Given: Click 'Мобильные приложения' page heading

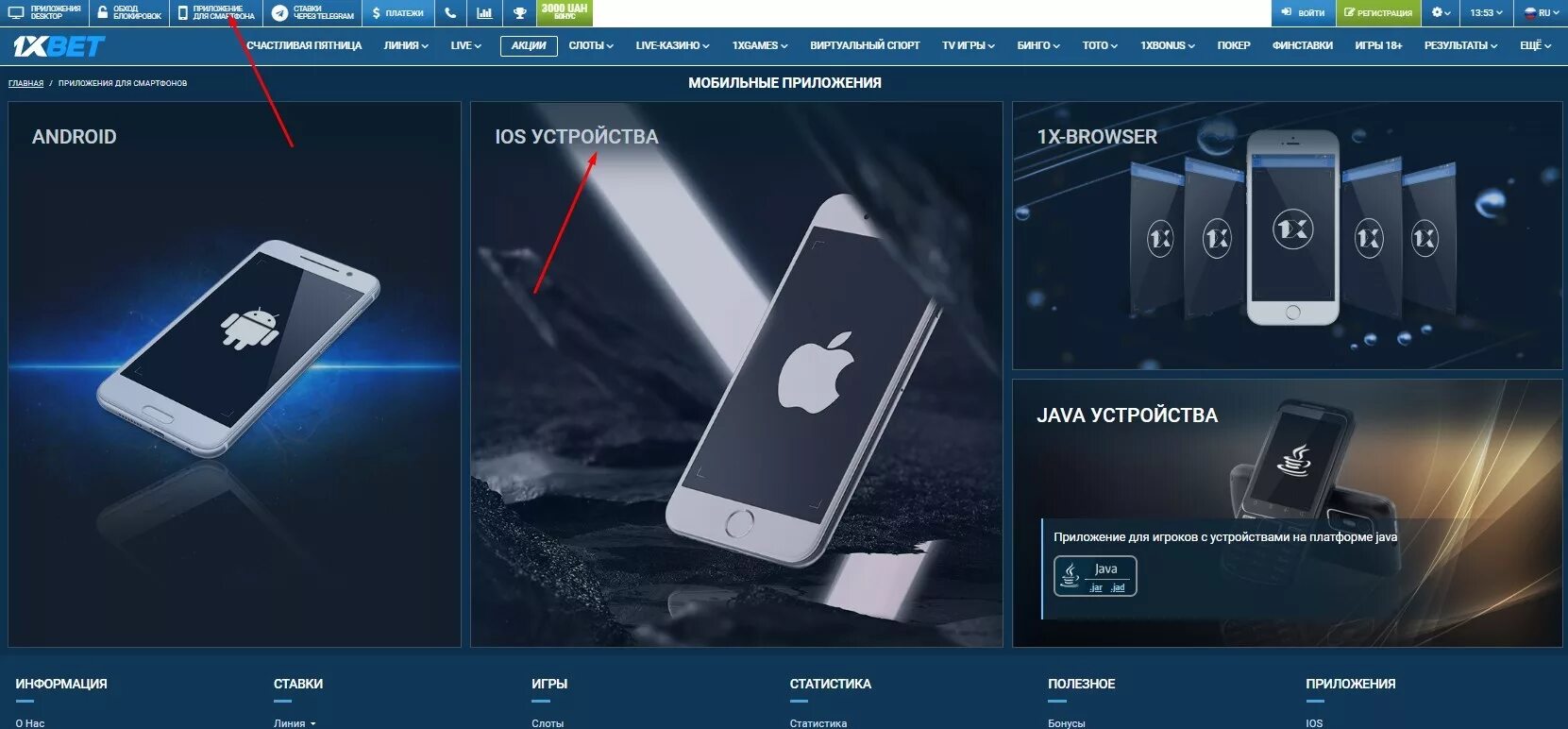Looking at the screenshot, I should 784,83.
